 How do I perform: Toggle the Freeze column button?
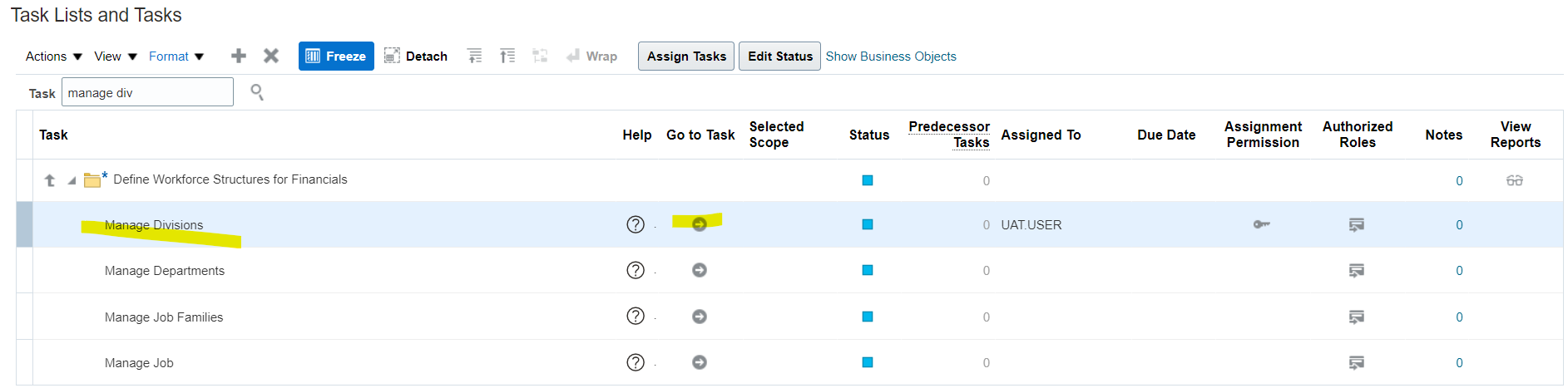(x=336, y=56)
